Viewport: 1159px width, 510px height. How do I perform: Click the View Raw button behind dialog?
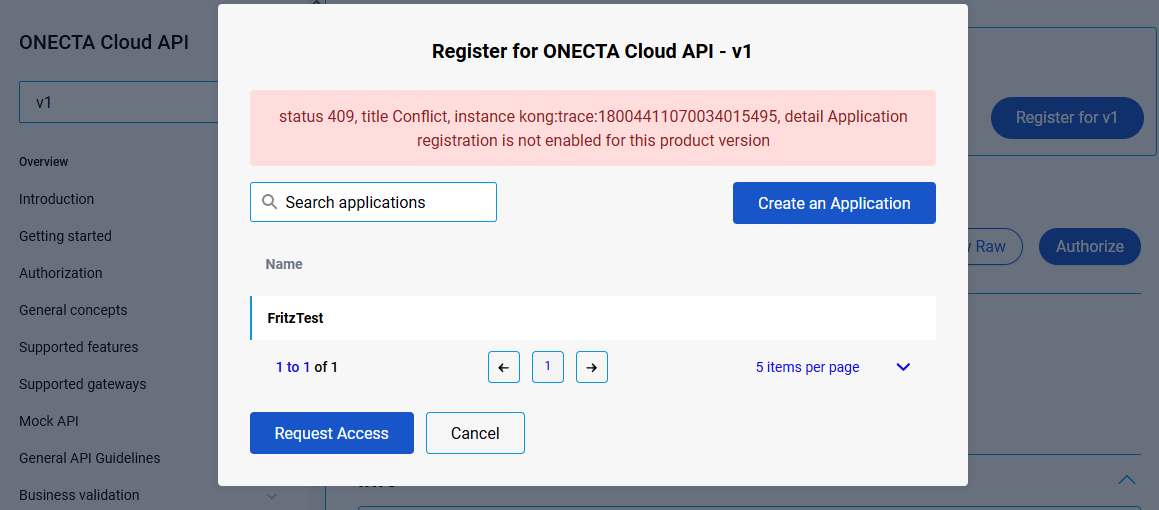pos(994,246)
